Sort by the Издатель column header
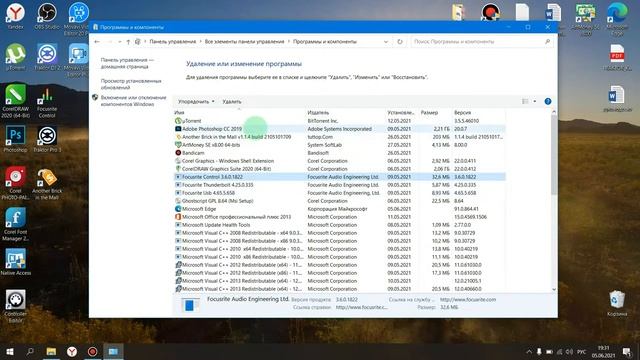 [345, 113]
